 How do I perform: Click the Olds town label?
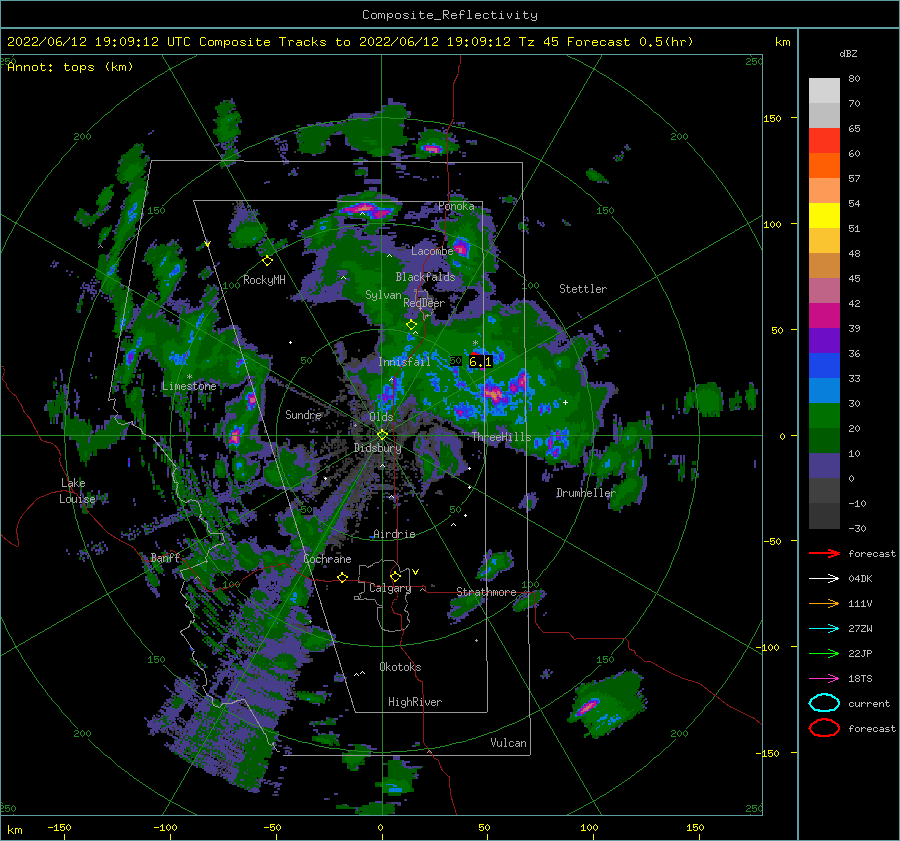(381, 417)
